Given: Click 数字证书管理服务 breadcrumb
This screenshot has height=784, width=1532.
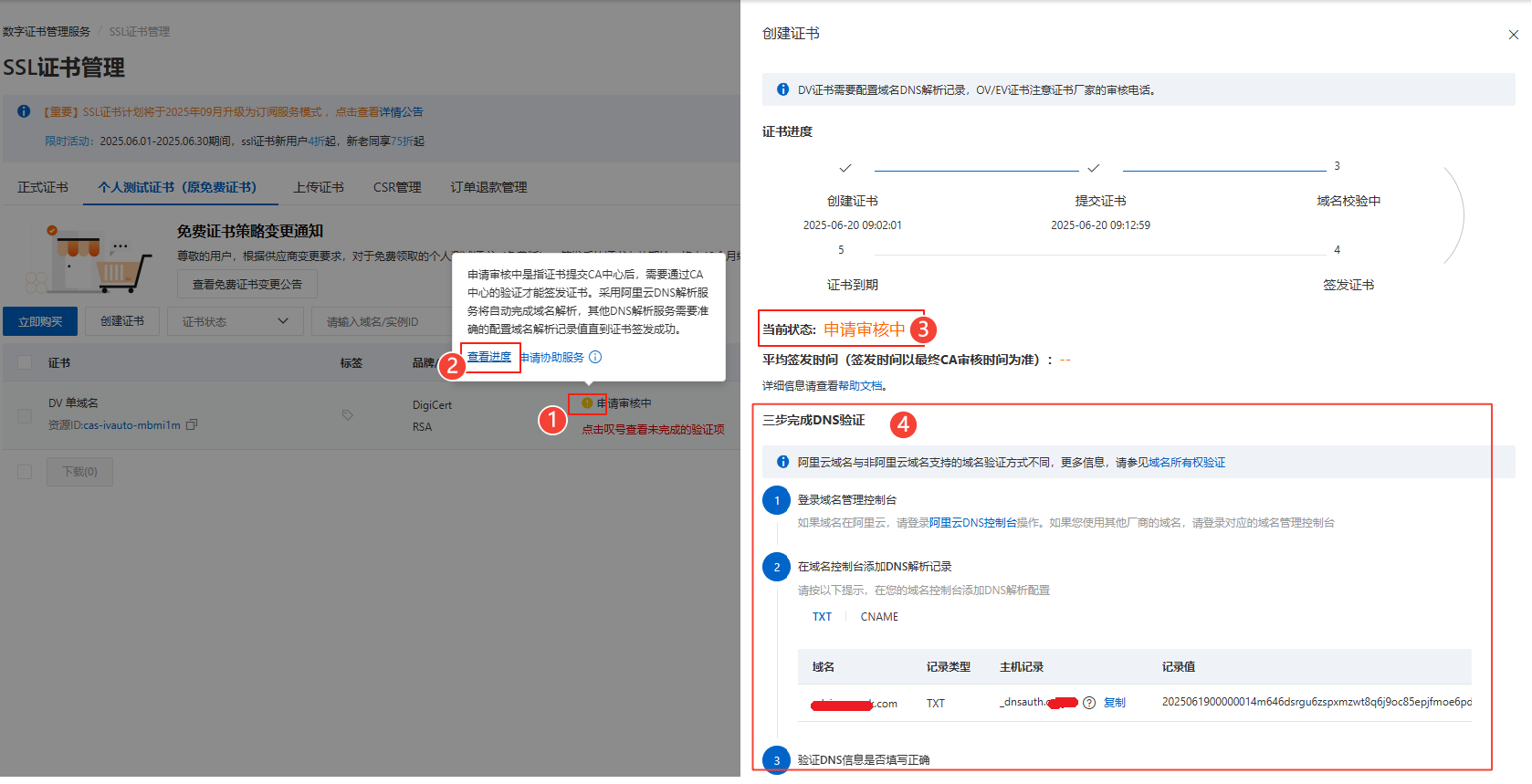Looking at the screenshot, I should coord(47,31).
